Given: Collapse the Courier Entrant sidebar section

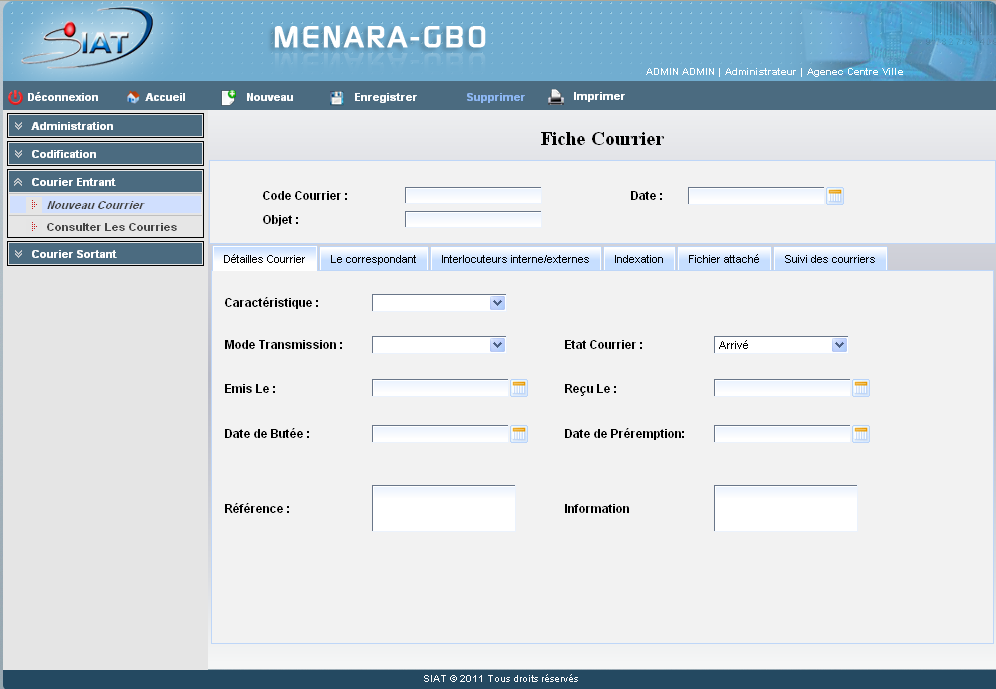Looking at the screenshot, I should pos(105,182).
